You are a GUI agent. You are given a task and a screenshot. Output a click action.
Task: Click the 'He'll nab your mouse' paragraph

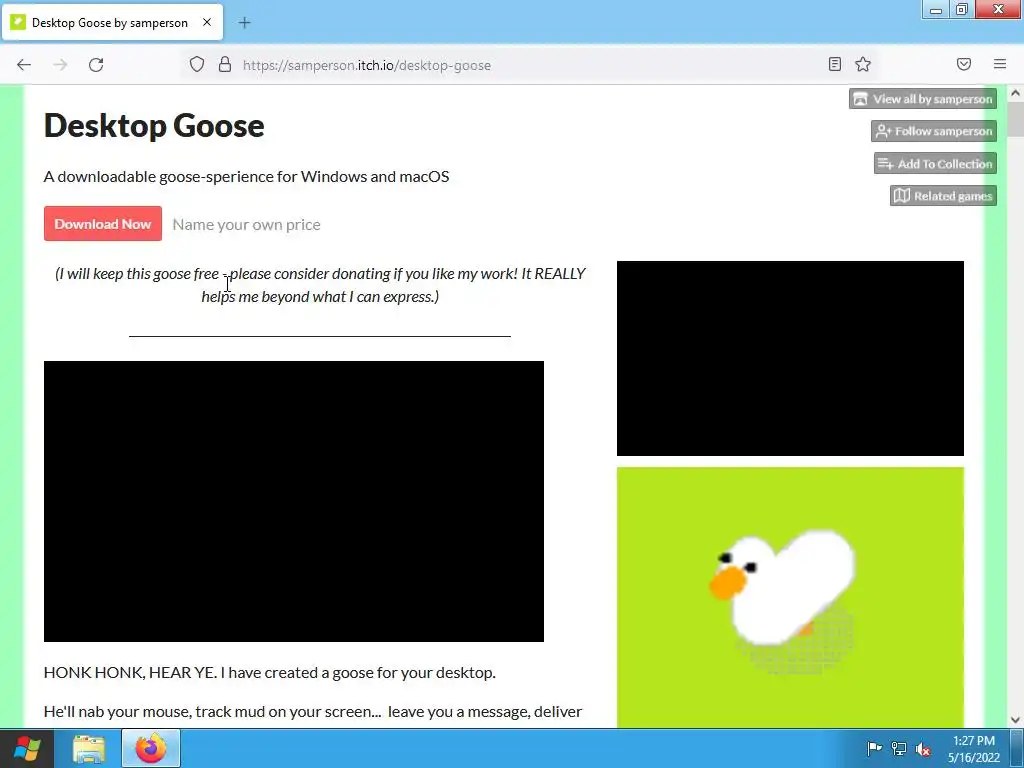pyautogui.click(x=313, y=712)
